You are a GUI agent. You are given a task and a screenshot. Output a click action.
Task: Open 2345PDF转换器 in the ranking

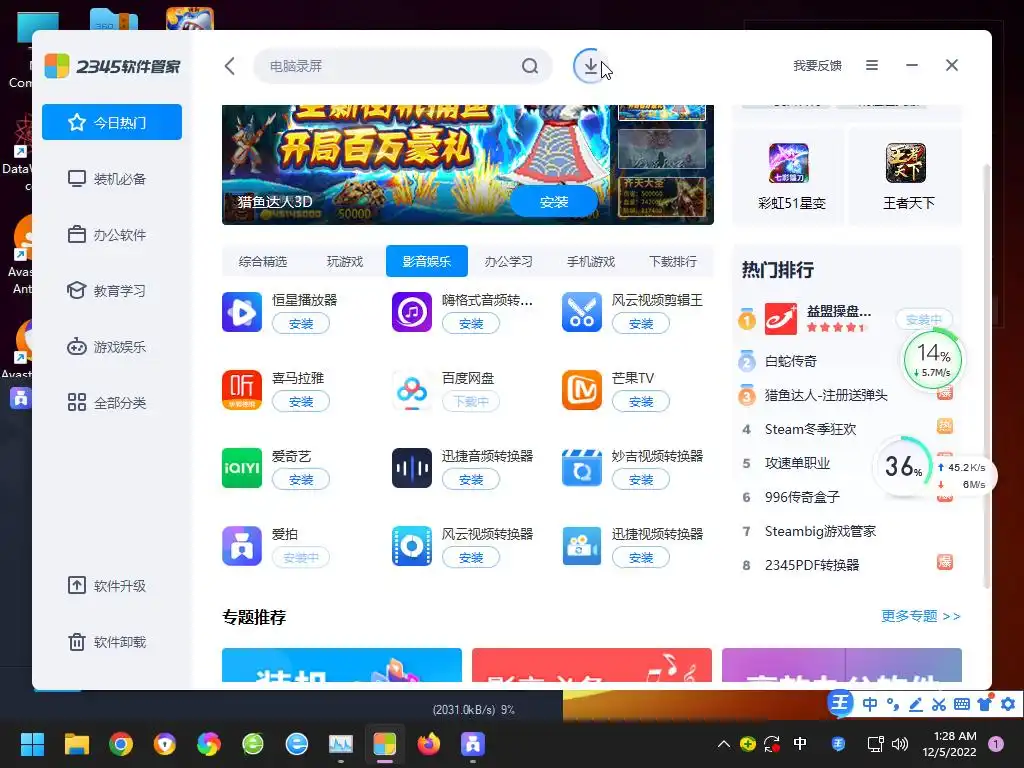pyautogui.click(x=812, y=565)
